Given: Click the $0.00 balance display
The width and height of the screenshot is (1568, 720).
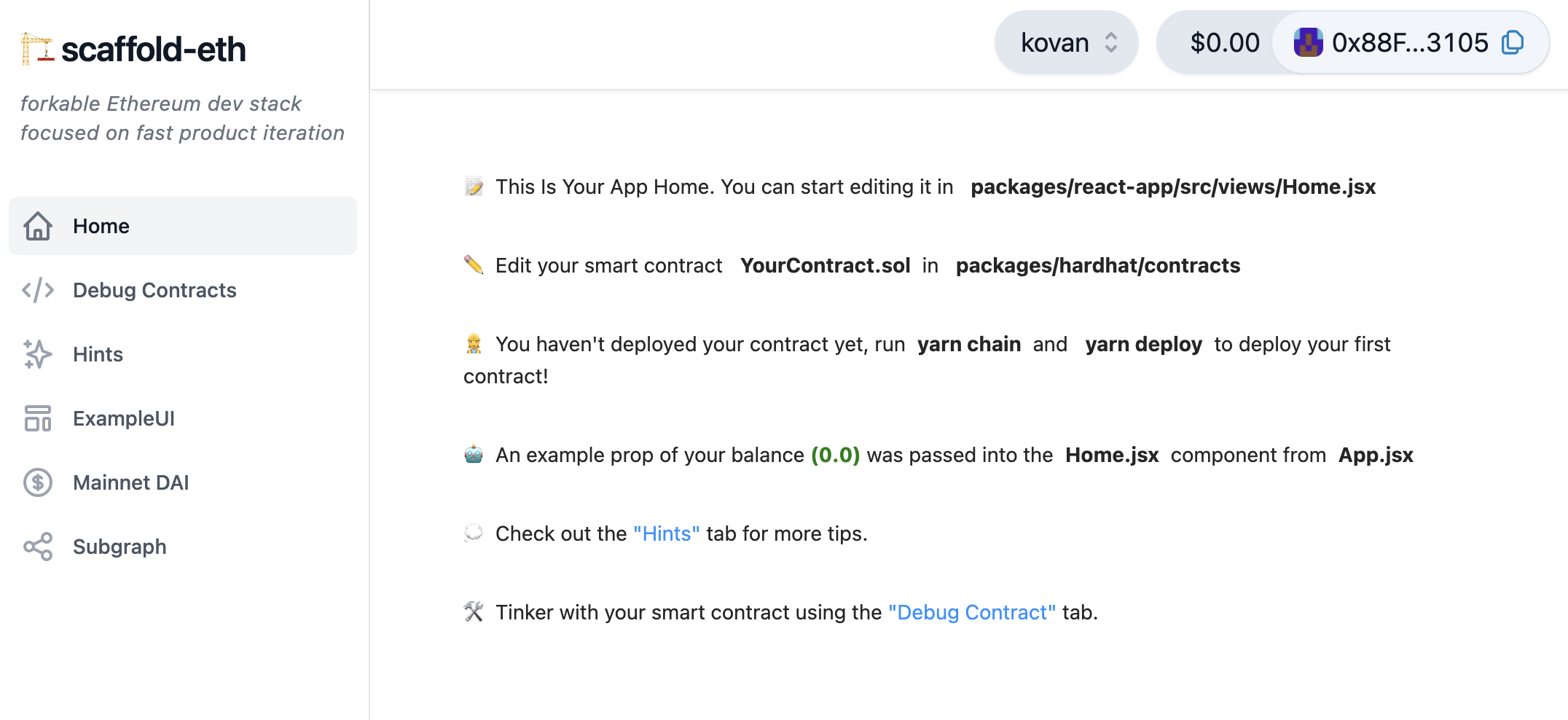Looking at the screenshot, I should (x=1224, y=43).
